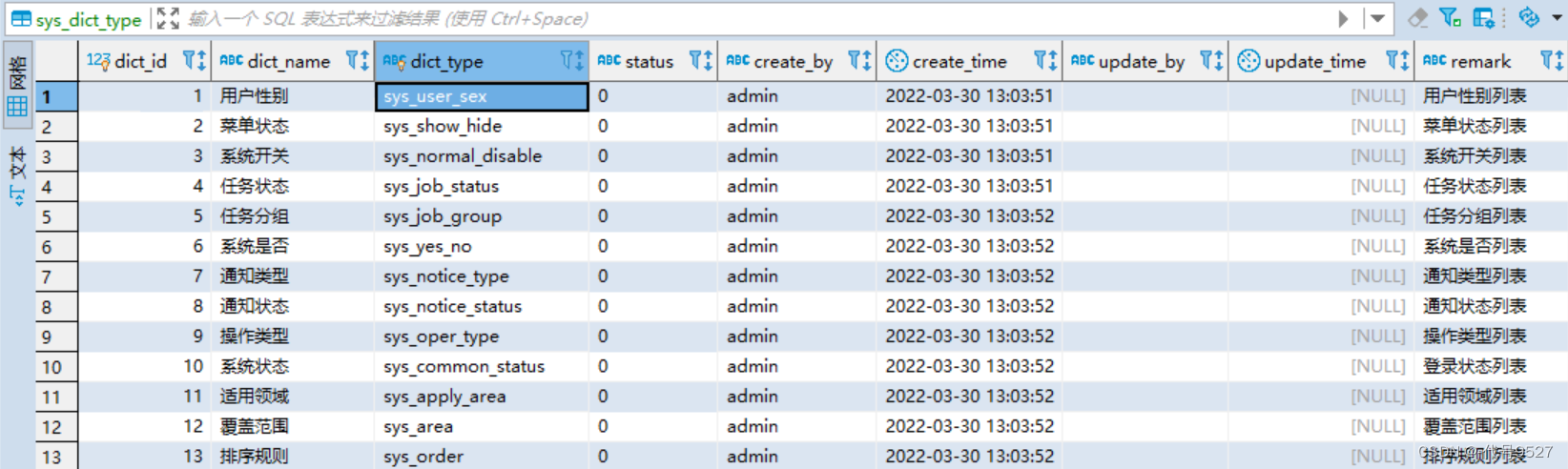Viewport: 1568px width, 469px height.
Task: Select the 操作类型列表 remark cell
Action: (x=1491, y=336)
